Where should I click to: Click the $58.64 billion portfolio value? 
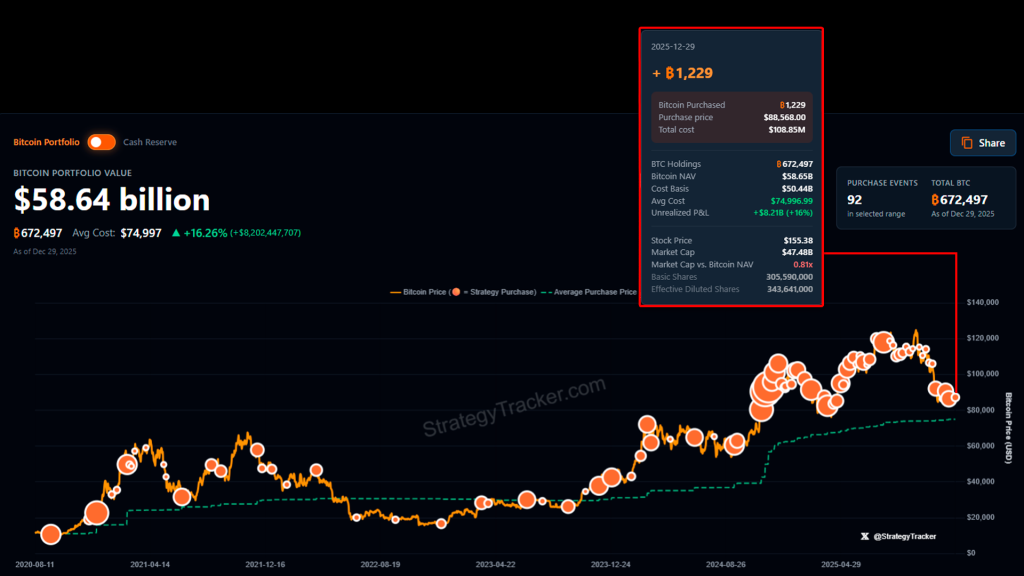(x=112, y=200)
